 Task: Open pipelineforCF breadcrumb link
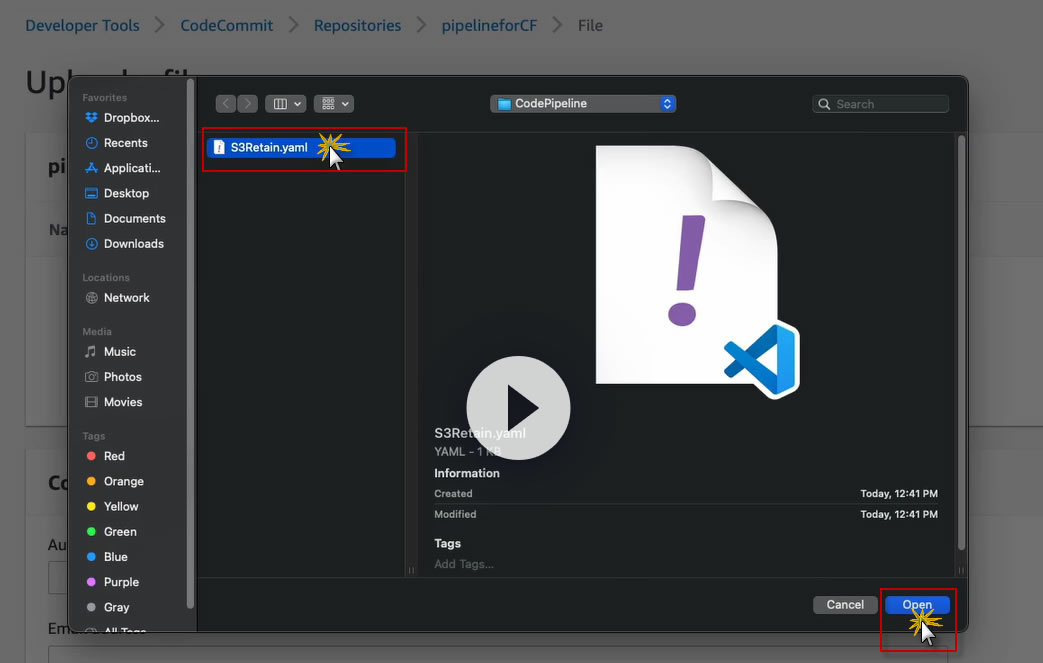click(489, 25)
